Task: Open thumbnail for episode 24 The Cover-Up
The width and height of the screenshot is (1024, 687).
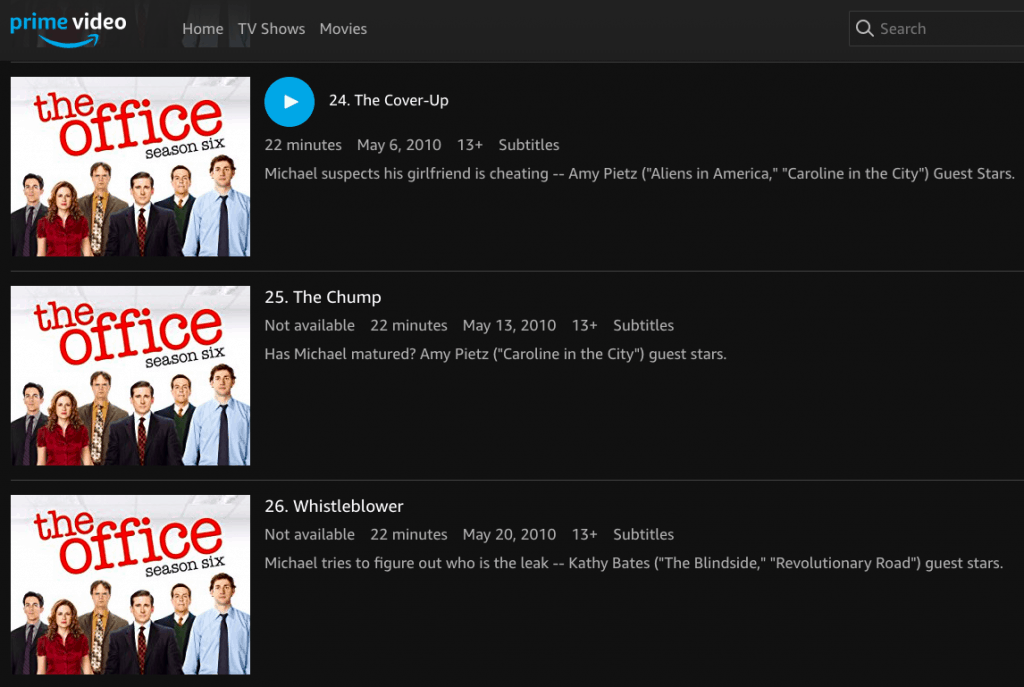Action: (x=131, y=167)
